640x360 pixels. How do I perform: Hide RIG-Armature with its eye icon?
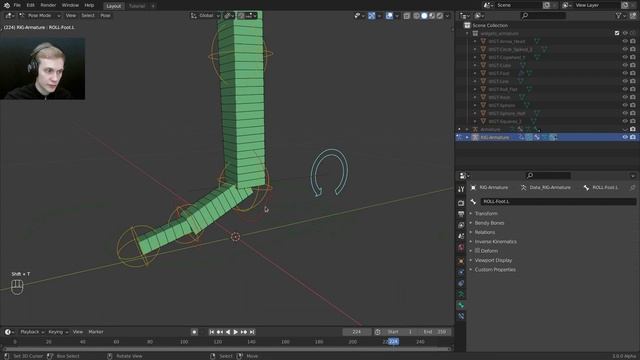(x=625, y=137)
